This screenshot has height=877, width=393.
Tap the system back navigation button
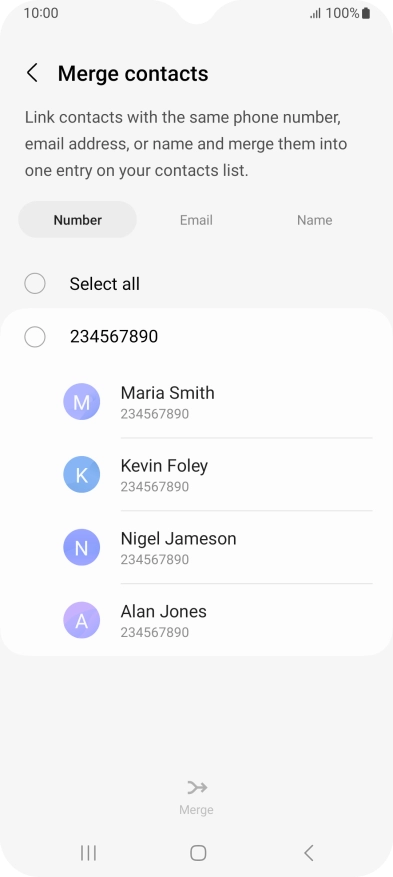coord(308,853)
